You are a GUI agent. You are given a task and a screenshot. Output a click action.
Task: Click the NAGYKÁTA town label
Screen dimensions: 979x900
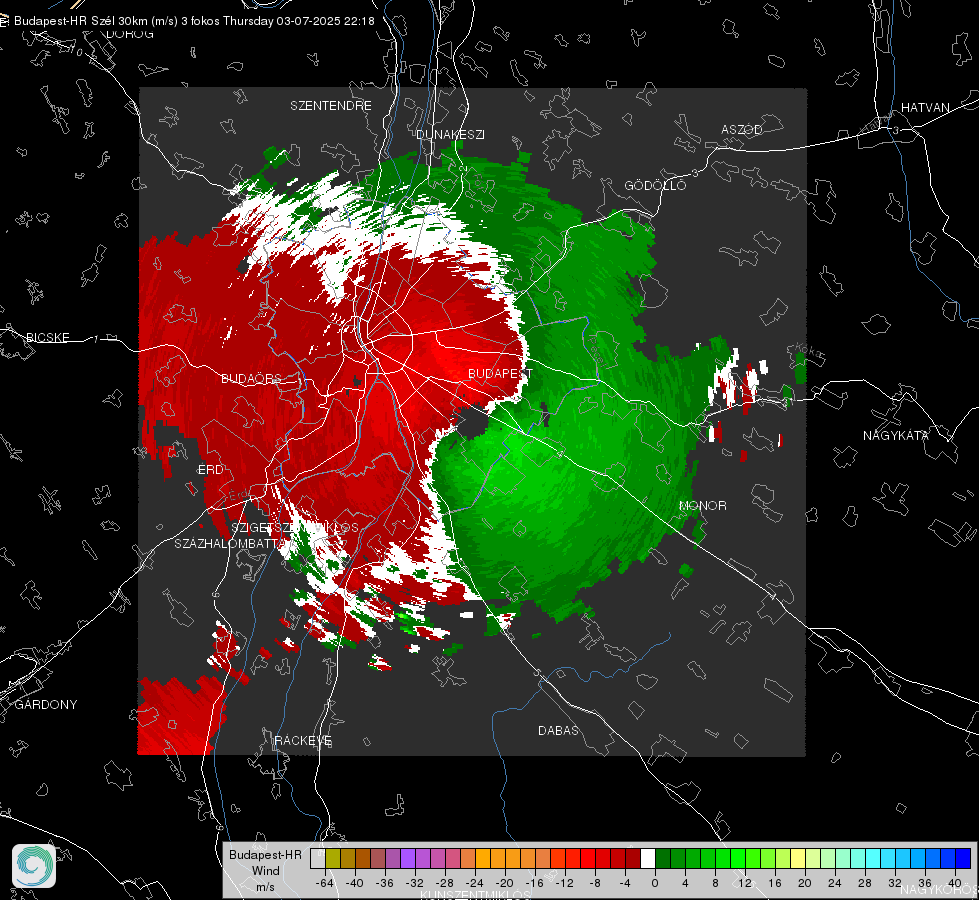(x=896, y=435)
